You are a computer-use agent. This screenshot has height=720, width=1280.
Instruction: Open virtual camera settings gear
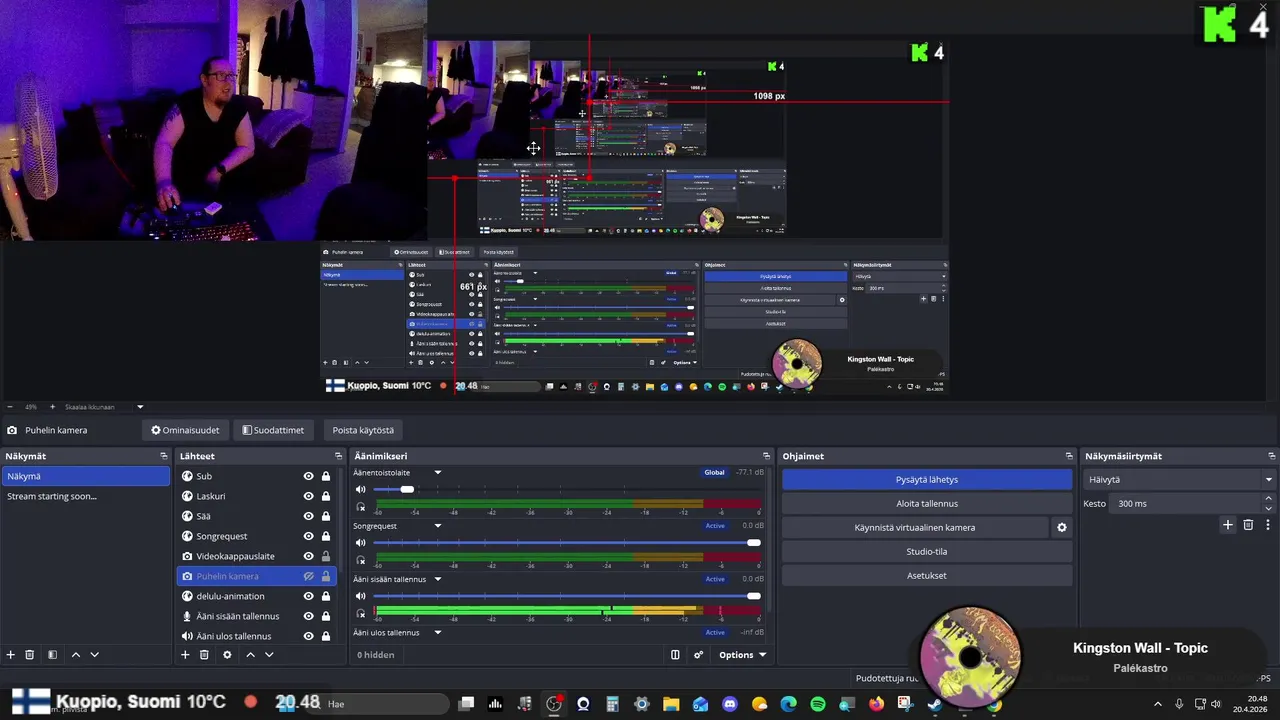pyautogui.click(x=1062, y=527)
